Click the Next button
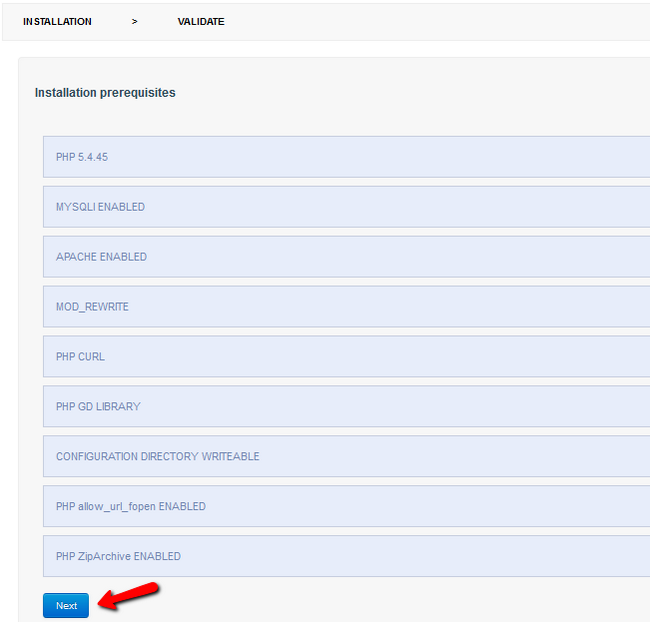The width and height of the screenshot is (650, 622). pos(66,605)
